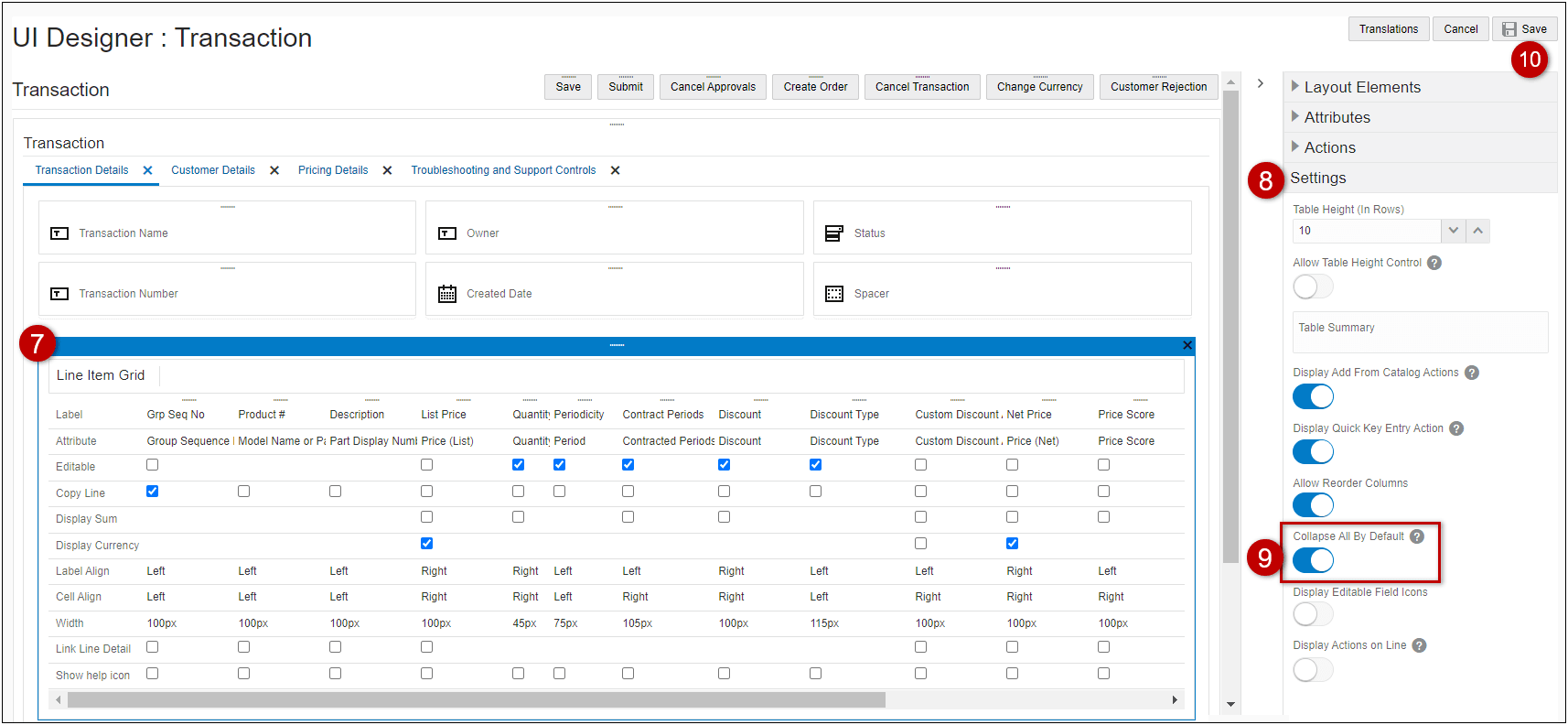Click the Customer Rejection button

(1159, 87)
